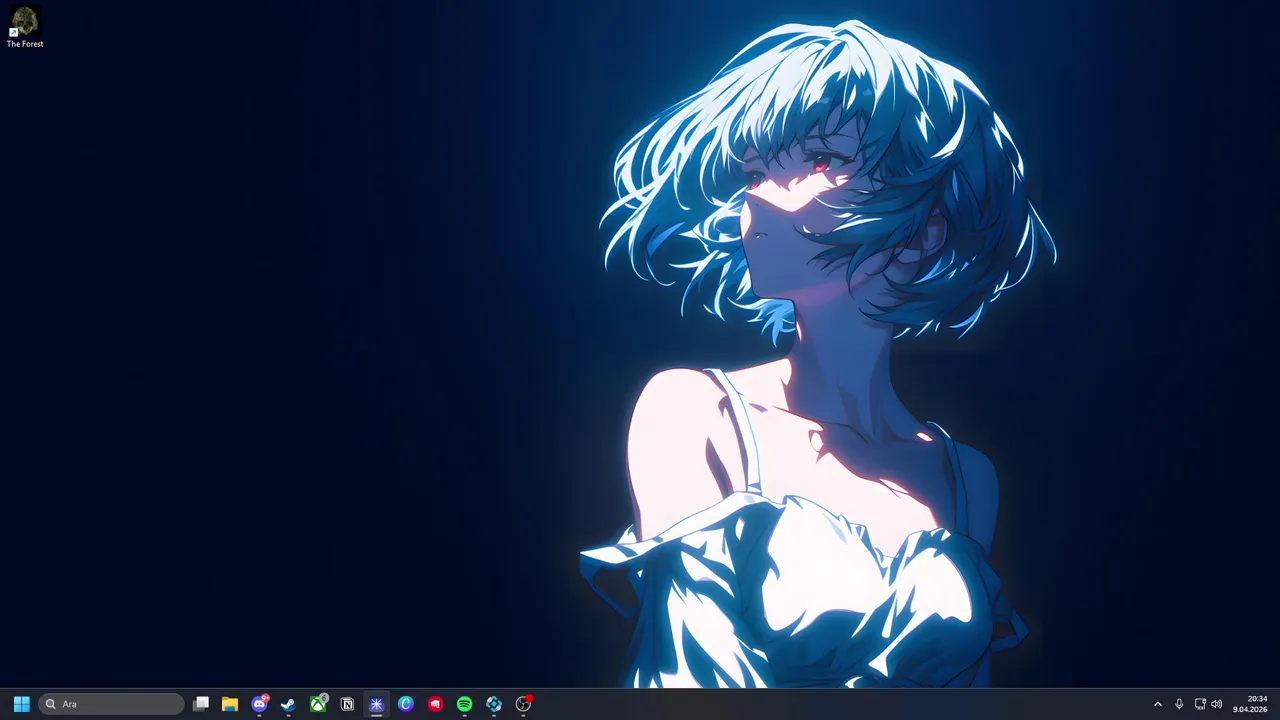The width and height of the screenshot is (1280, 720).
Task: Open the Xbox app in taskbar
Action: pos(318,704)
